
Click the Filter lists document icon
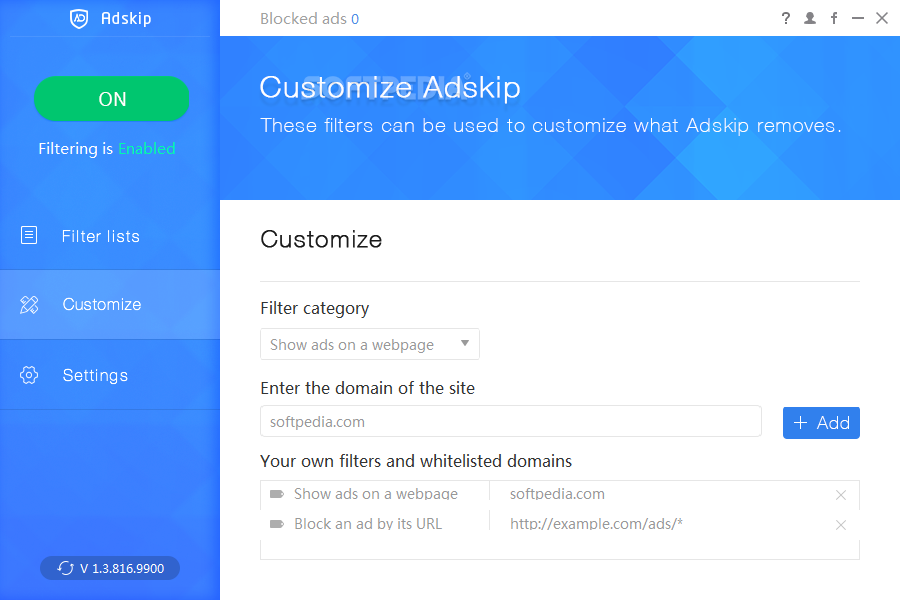[29, 235]
